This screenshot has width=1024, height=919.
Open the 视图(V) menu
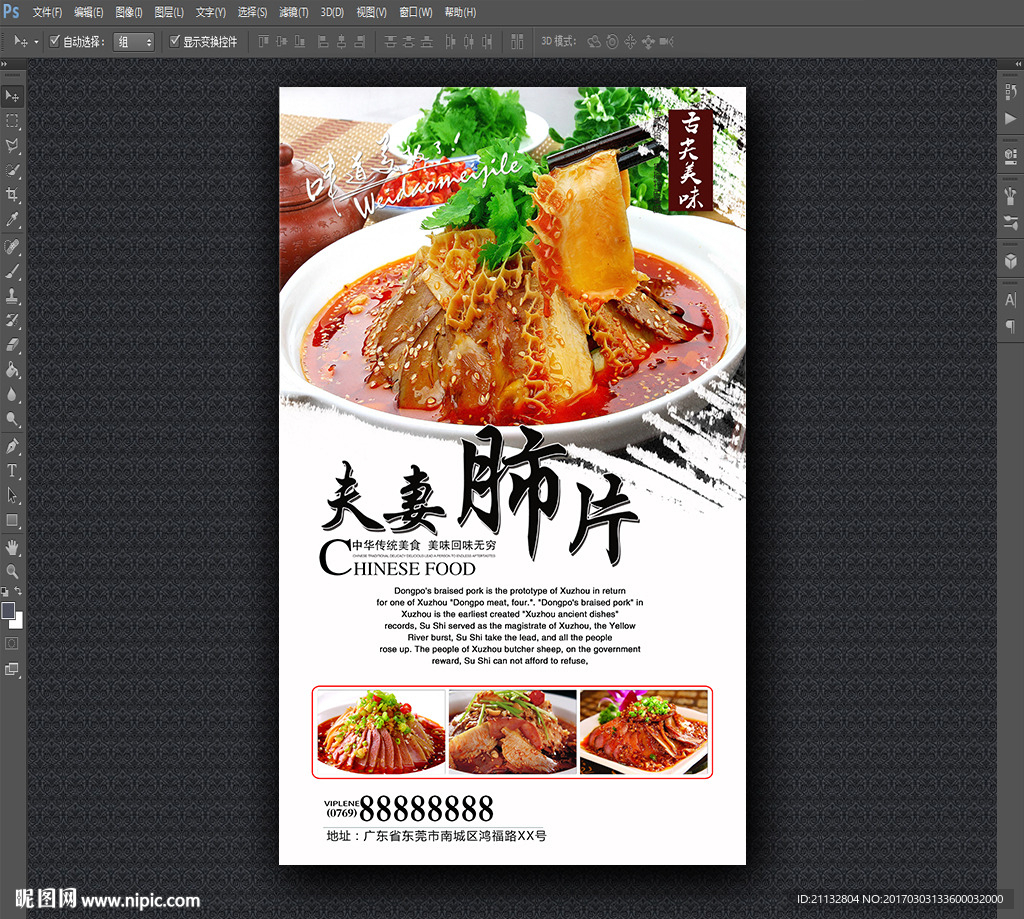pyautogui.click(x=371, y=12)
